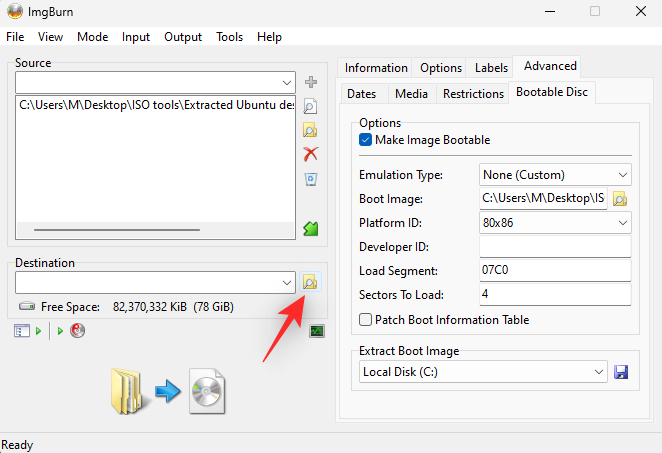This screenshot has height=453, width=662.
Task: Expand the Source path dropdown
Action: coord(287,83)
